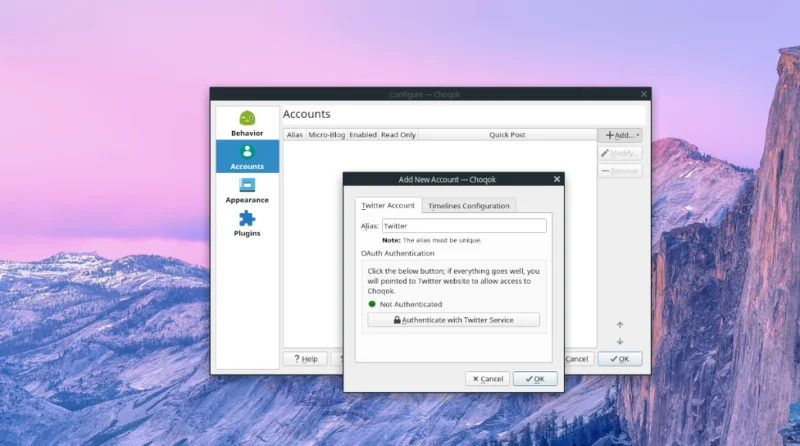Authenticate with Twitter Service button
Viewport: 800px width, 446px height.
[x=453, y=320]
